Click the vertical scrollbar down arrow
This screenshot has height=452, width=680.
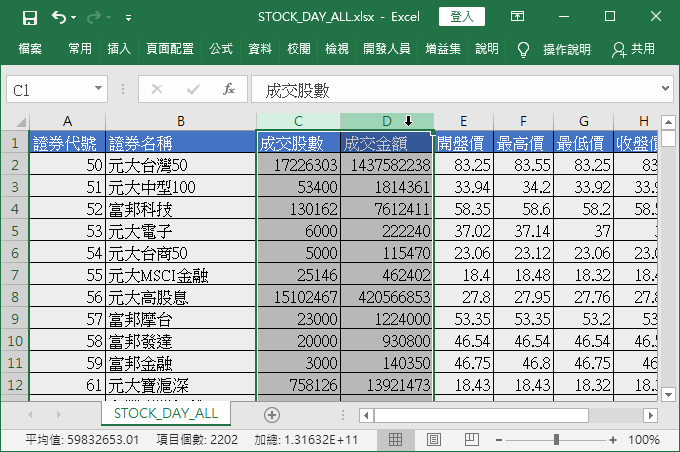668,394
